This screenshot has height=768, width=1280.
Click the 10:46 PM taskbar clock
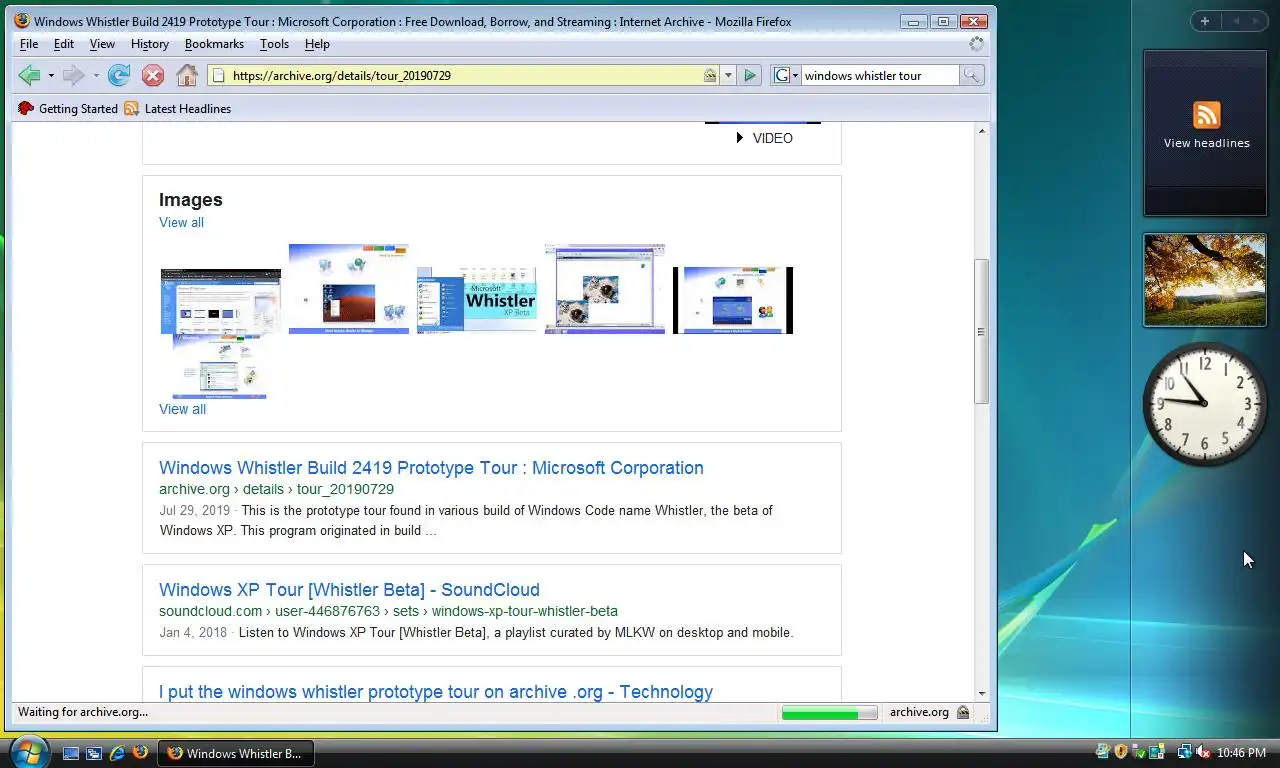click(1241, 753)
